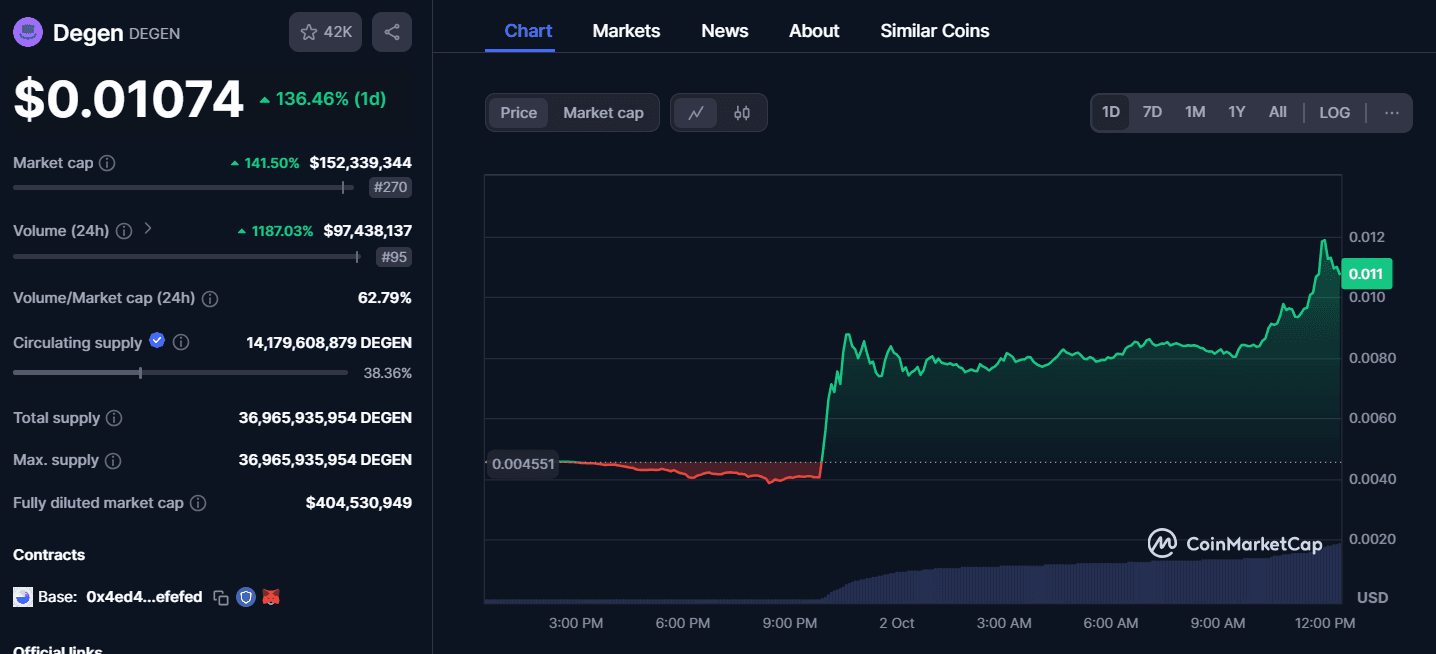Switch to candlestick chart icon
Image resolution: width=1436 pixels, height=654 pixels.
[x=741, y=113]
